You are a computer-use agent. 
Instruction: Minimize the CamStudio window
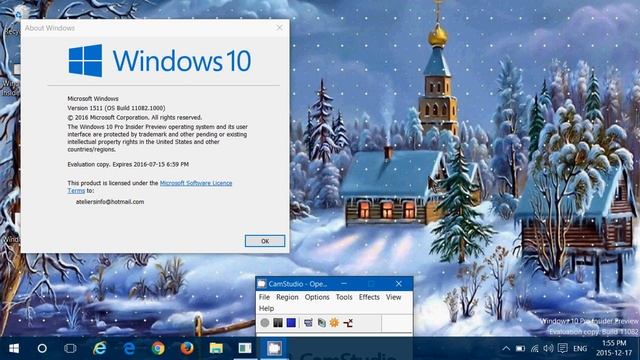click(344, 284)
